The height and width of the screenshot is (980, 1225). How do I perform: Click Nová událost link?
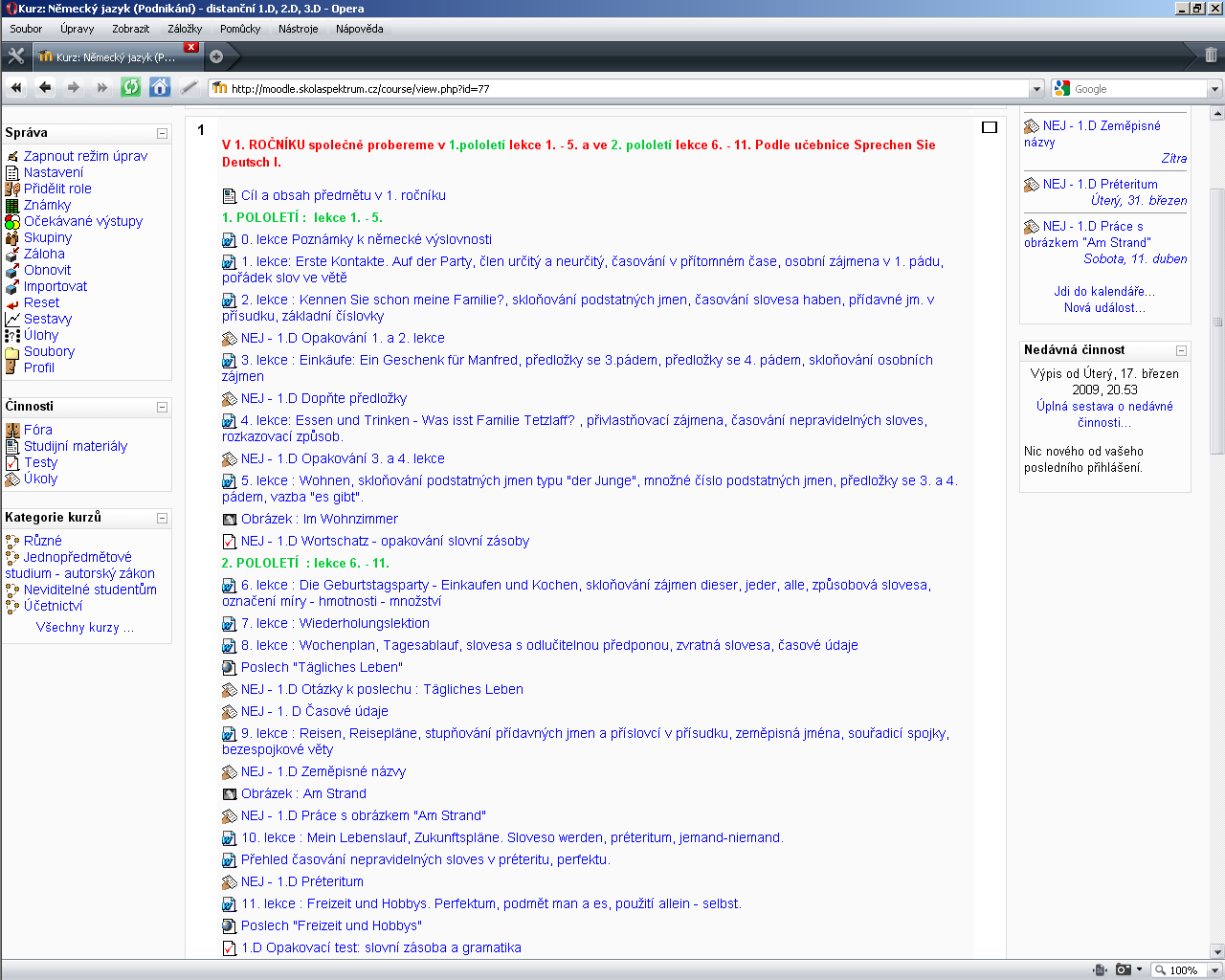[1104, 307]
